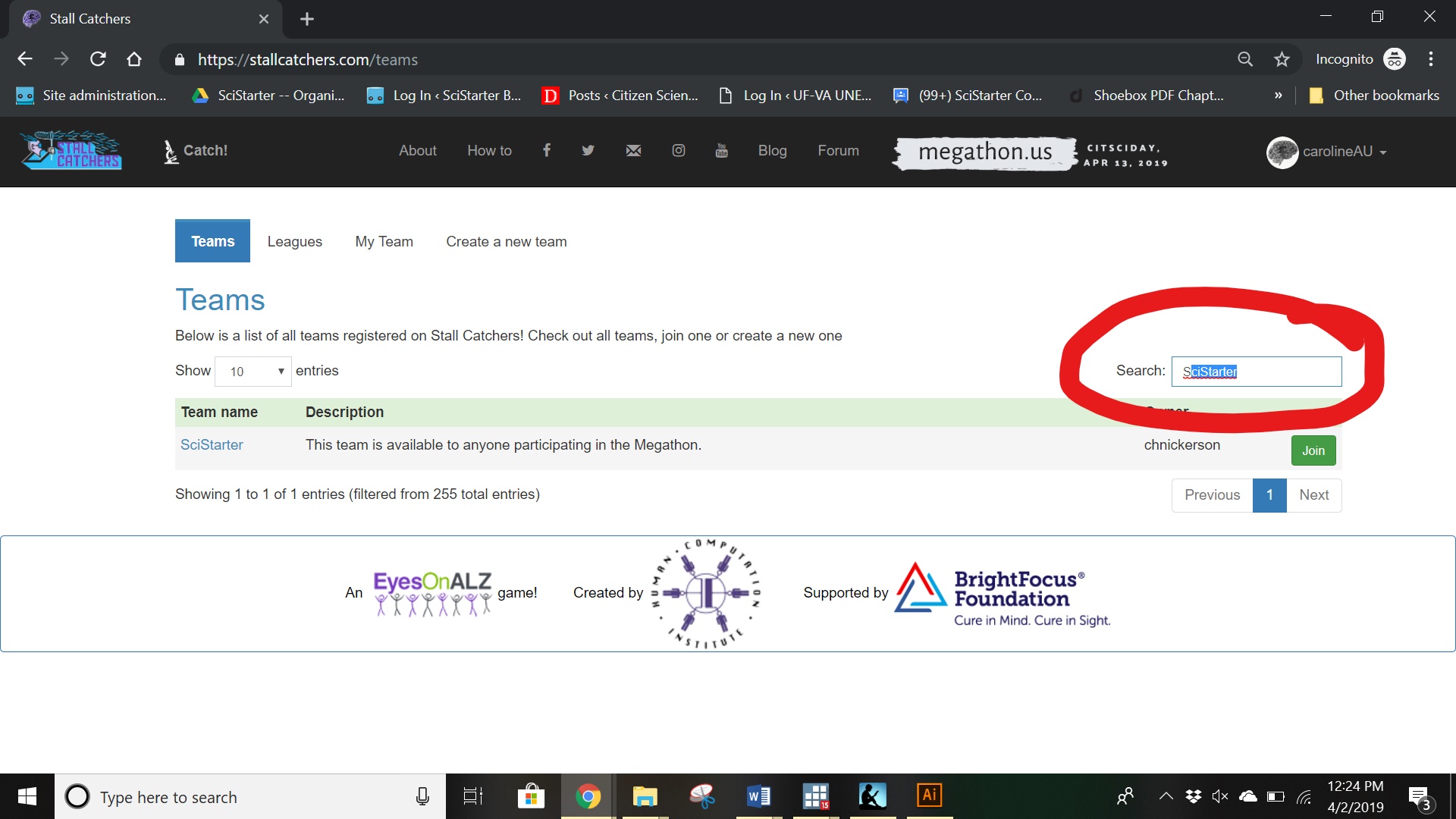Open the Posts ‹ Citizen Scien... bookmark
The height and width of the screenshot is (819, 1456).
[620, 96]
